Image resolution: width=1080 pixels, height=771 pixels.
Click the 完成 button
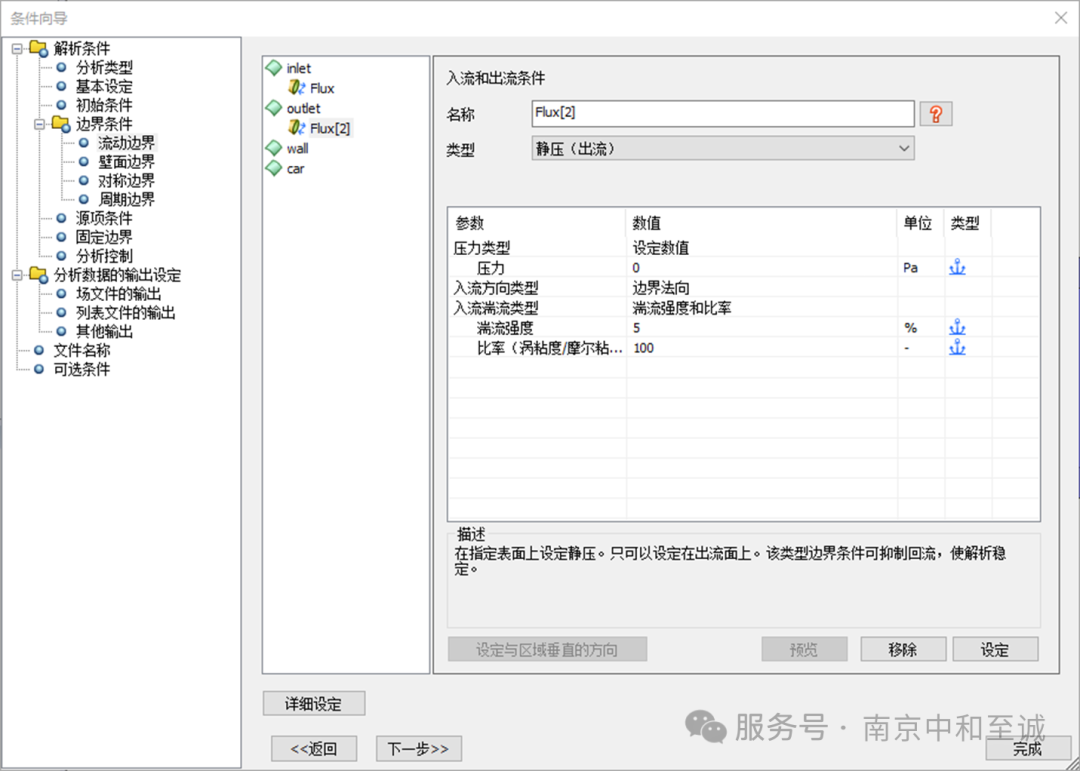[1028, 748]
